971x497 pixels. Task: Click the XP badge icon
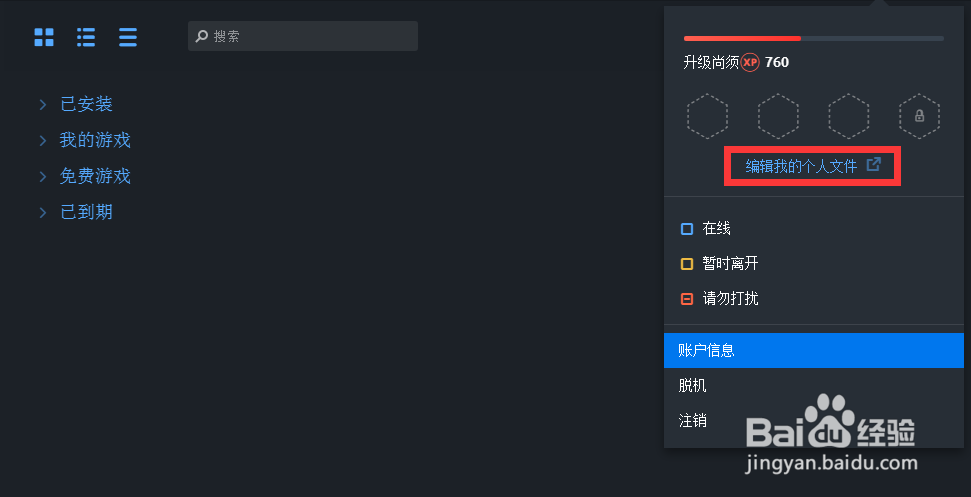[x=750, y=63]
